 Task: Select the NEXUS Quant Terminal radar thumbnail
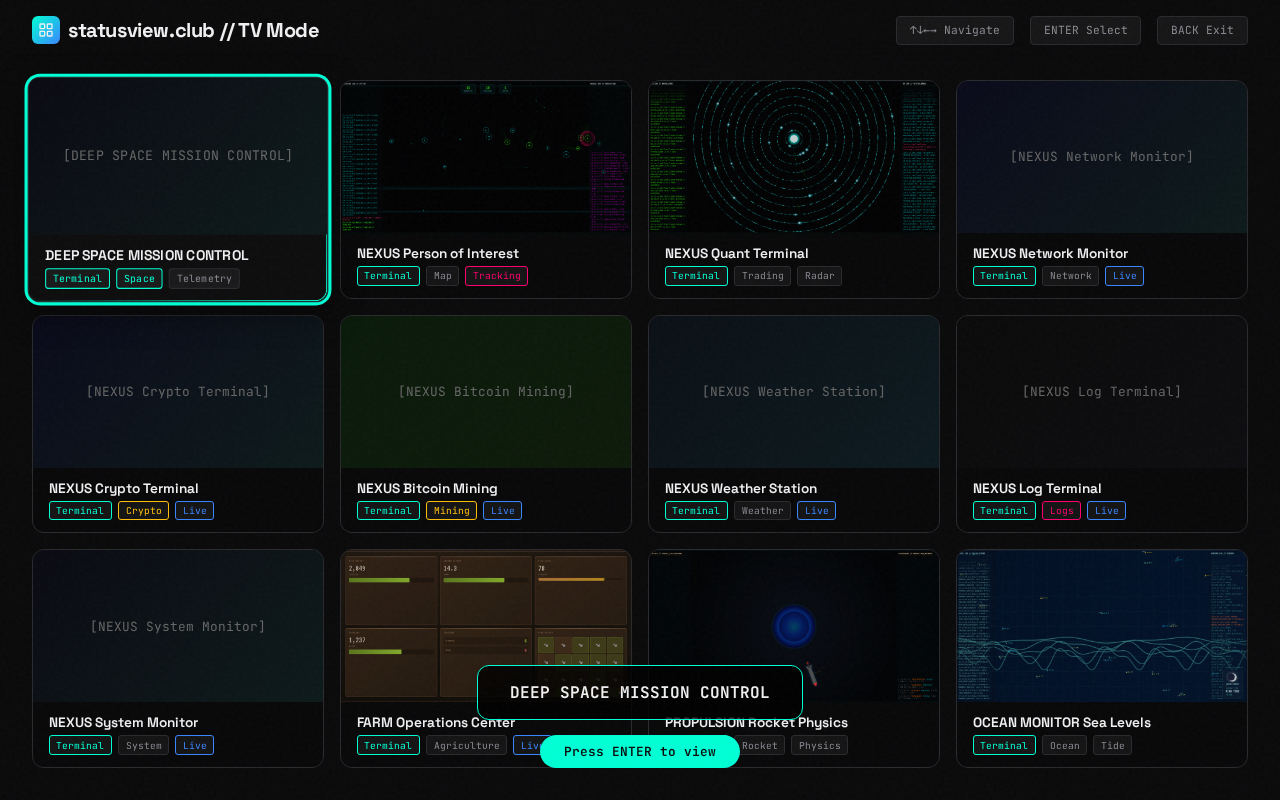[794, 157]
